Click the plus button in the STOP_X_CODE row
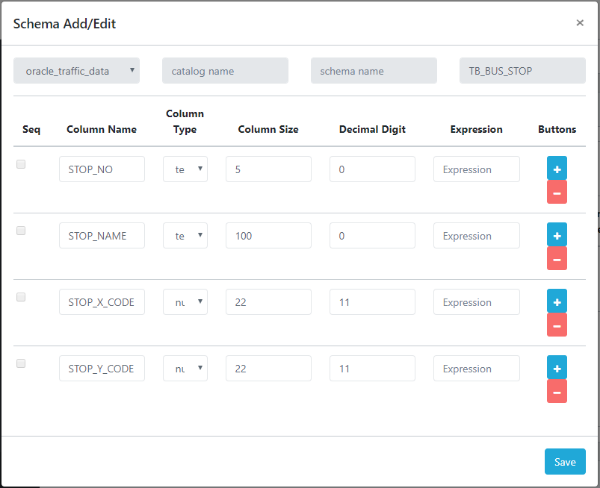Viewport: 600px width, 488px height. click(557, 301)
